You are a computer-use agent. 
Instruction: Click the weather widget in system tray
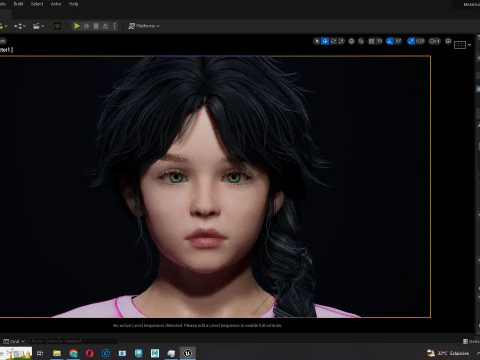pos(448,353)
